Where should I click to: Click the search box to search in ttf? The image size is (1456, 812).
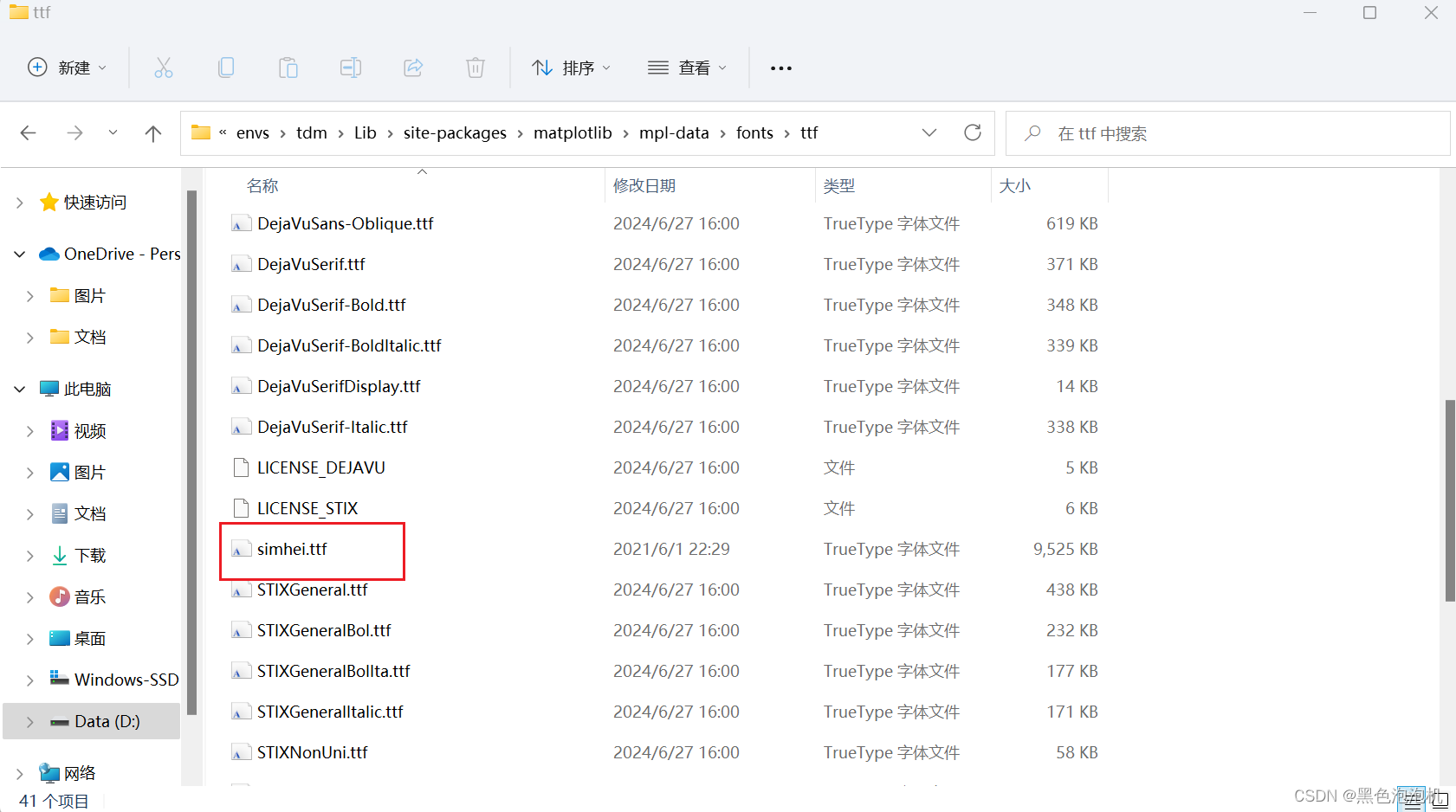pyautogui.click(x=1126, y=133)
